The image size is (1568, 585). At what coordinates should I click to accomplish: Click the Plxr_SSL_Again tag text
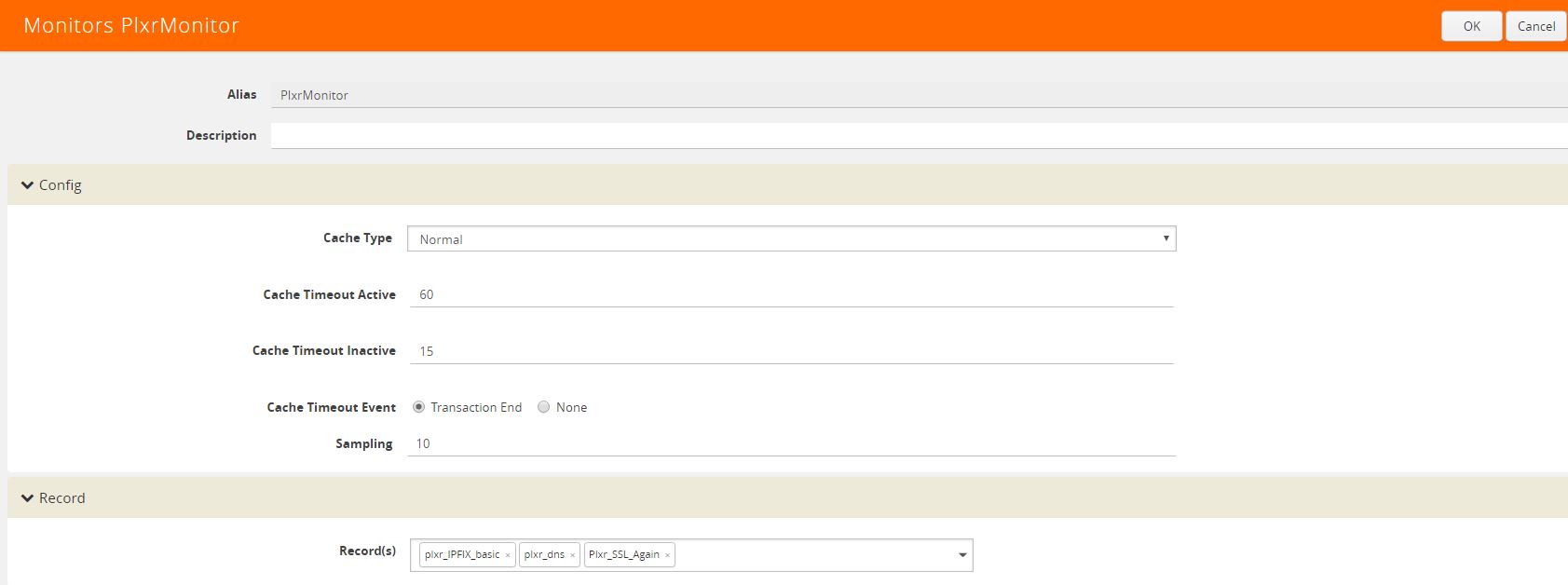624,554
